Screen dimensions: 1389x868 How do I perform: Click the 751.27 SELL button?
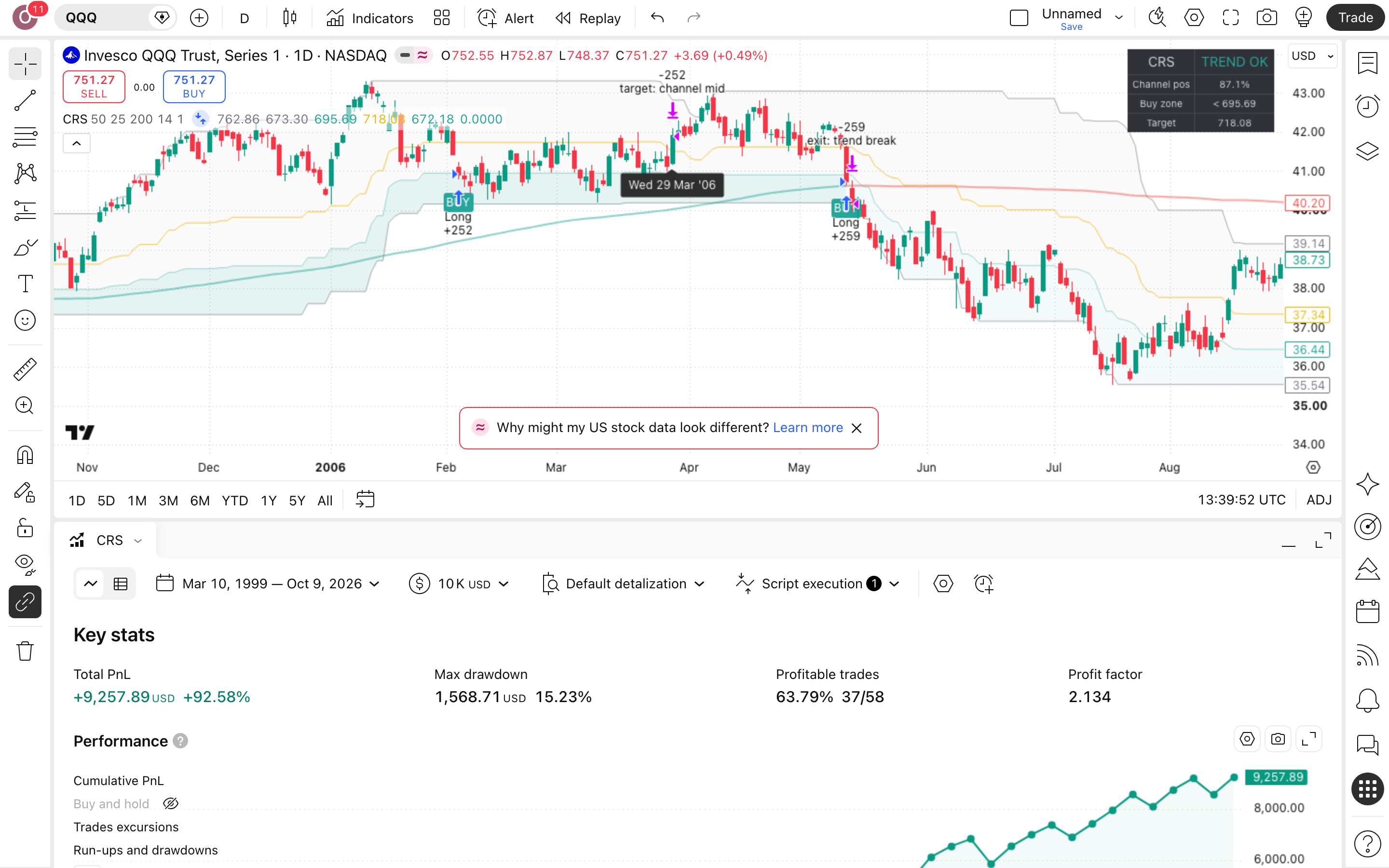tap(94, 87)
